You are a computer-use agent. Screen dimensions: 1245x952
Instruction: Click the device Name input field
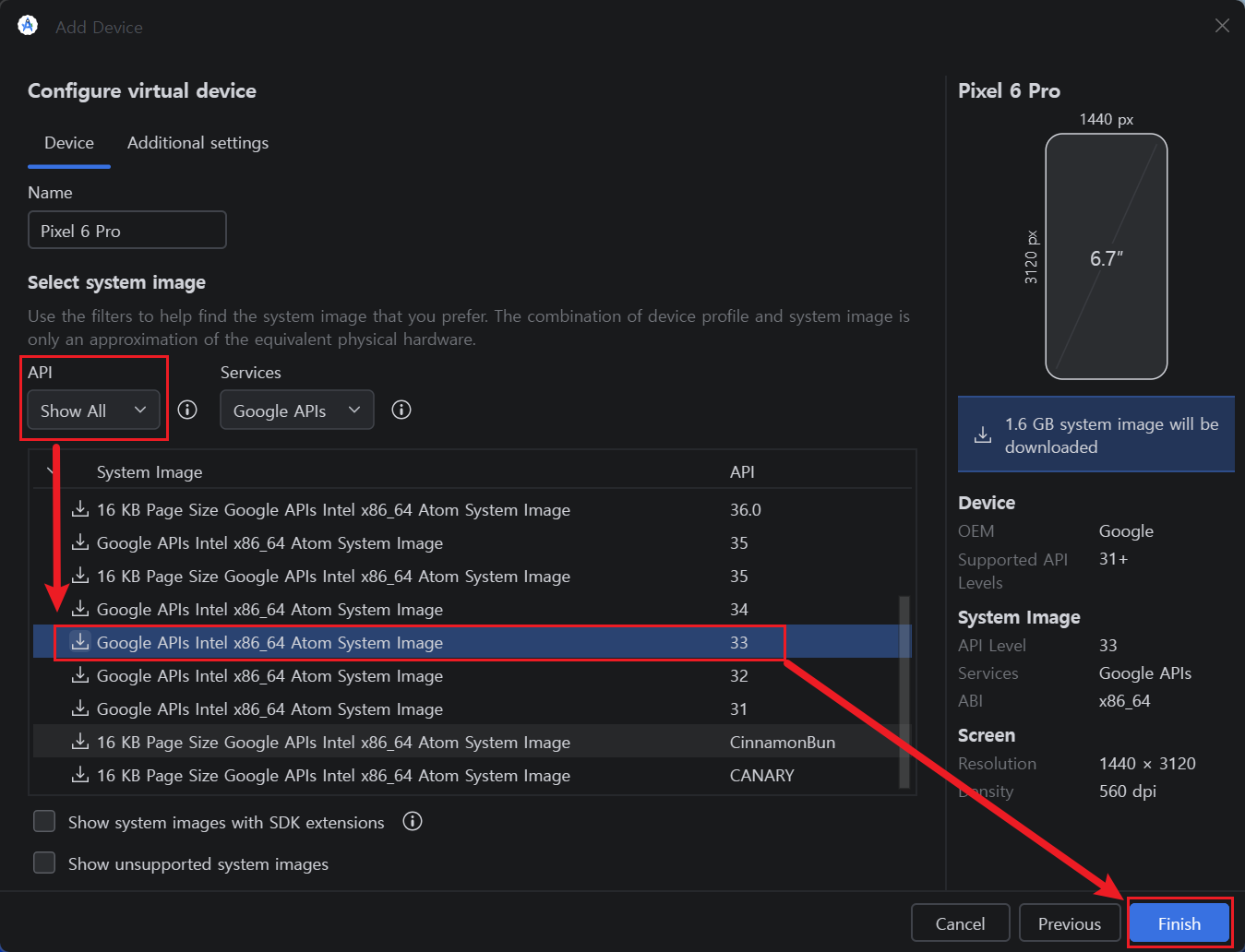pos(127,231)
